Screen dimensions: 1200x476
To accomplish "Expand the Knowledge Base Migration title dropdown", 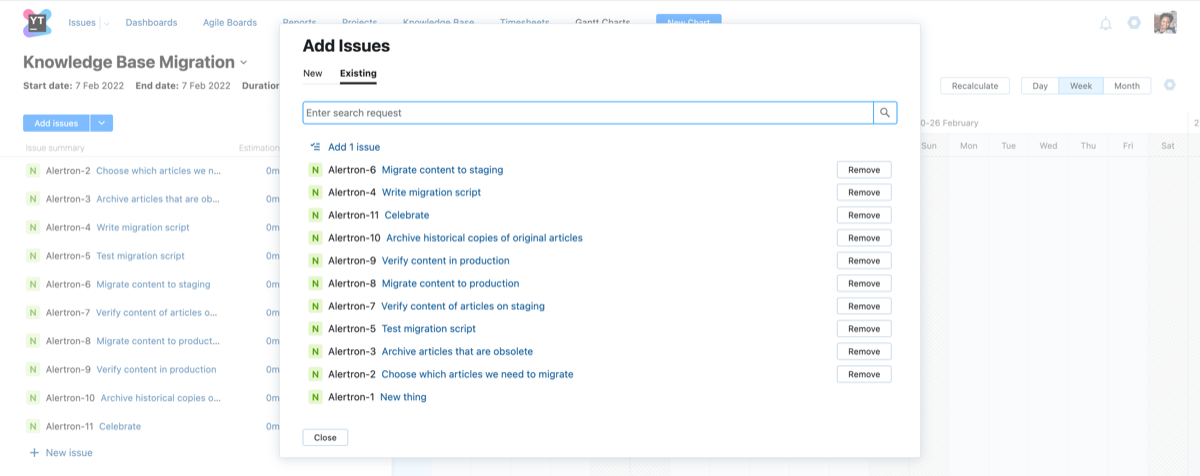I will coord(243,63).
